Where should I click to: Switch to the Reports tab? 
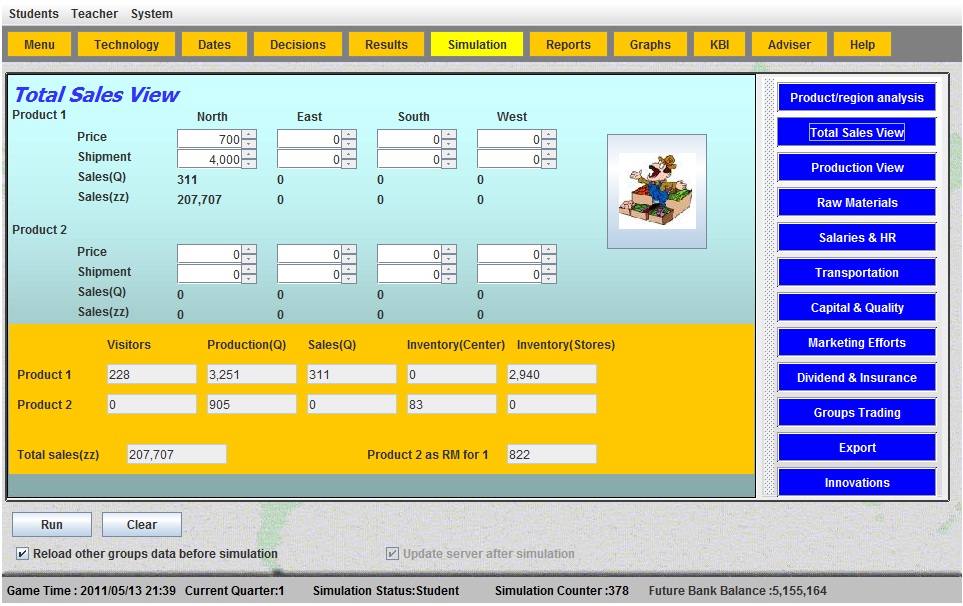pyautogui.click(x=568, y=45)
